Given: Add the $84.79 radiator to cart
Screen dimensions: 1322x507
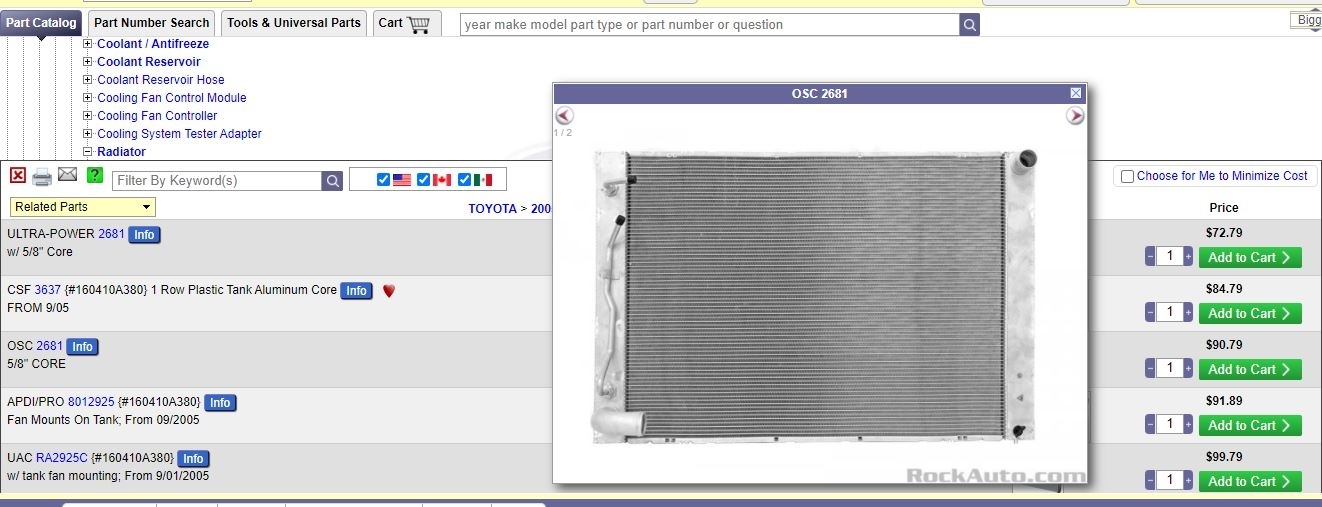Looking at the screenshot, I should (x=1250, y=313).
